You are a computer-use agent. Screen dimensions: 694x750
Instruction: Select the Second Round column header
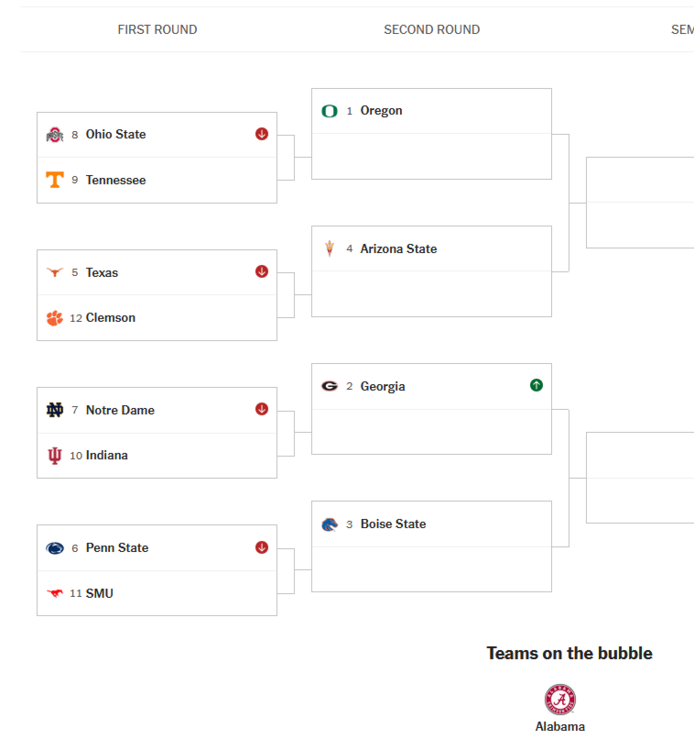432,30
